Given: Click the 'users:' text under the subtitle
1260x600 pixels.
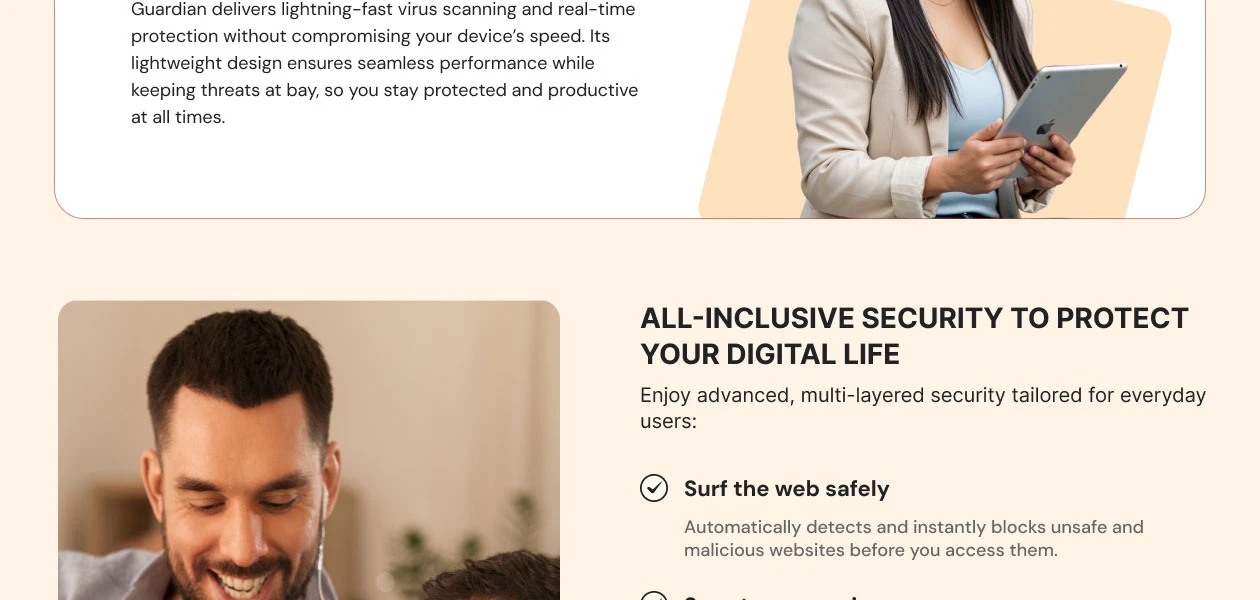Looking at the screenshot, I should tap(668, 421).
